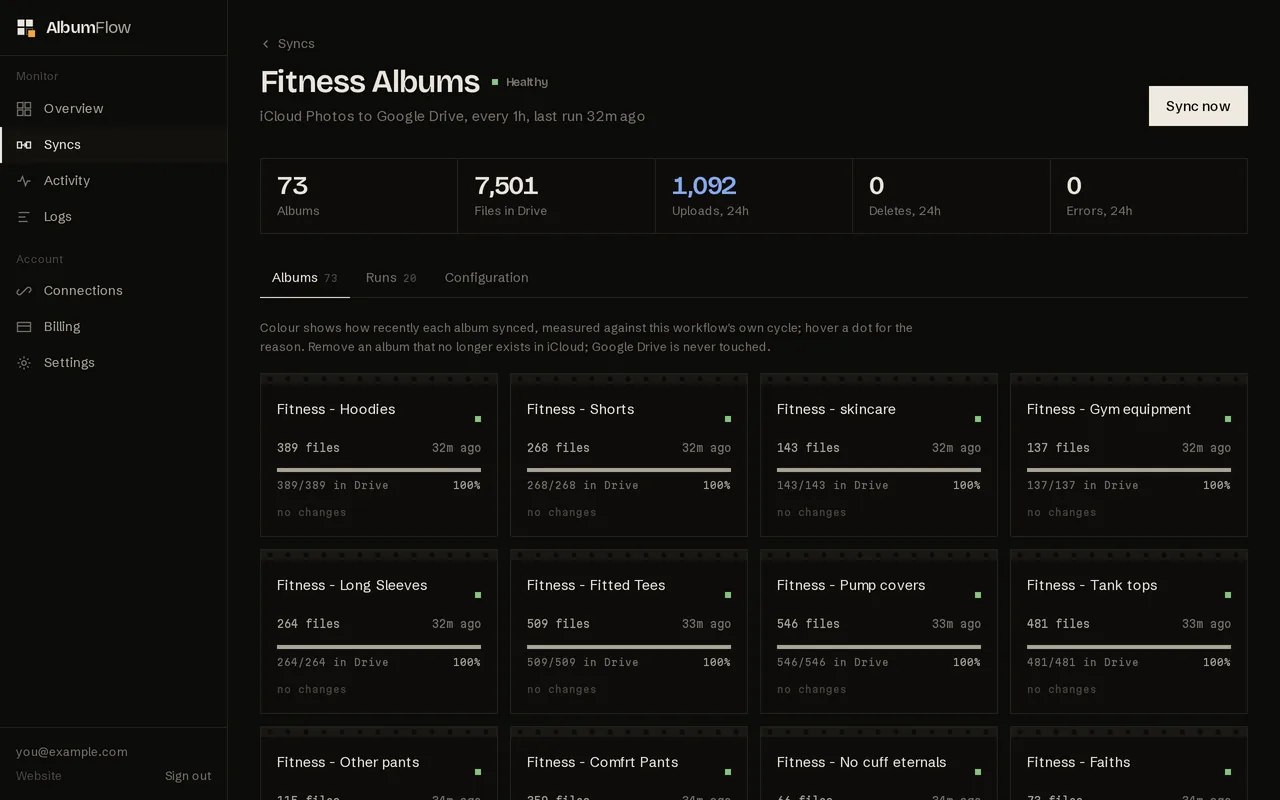Click the status dot on Fitness - skincare
The height and width of the screenshot is (800, 1280).
tap(978, 419)
